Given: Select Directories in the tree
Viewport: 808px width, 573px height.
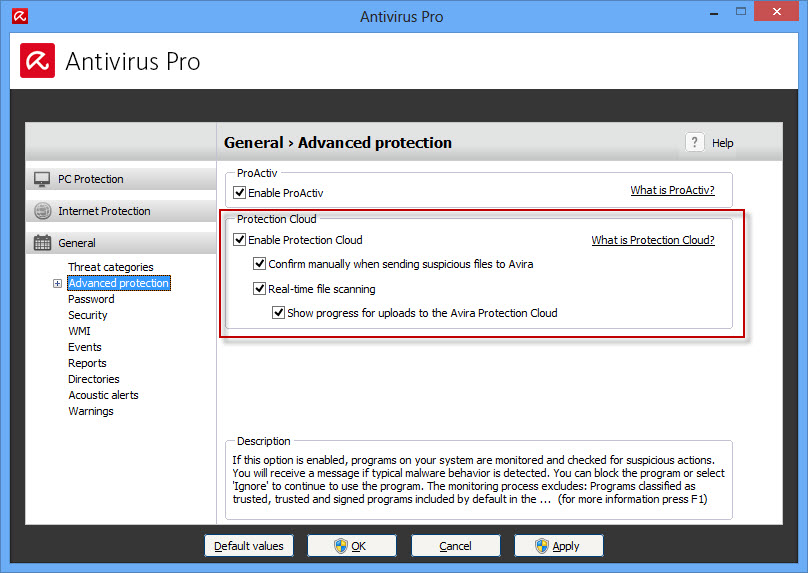Looking at the screenshot, I should coord(94,379).
